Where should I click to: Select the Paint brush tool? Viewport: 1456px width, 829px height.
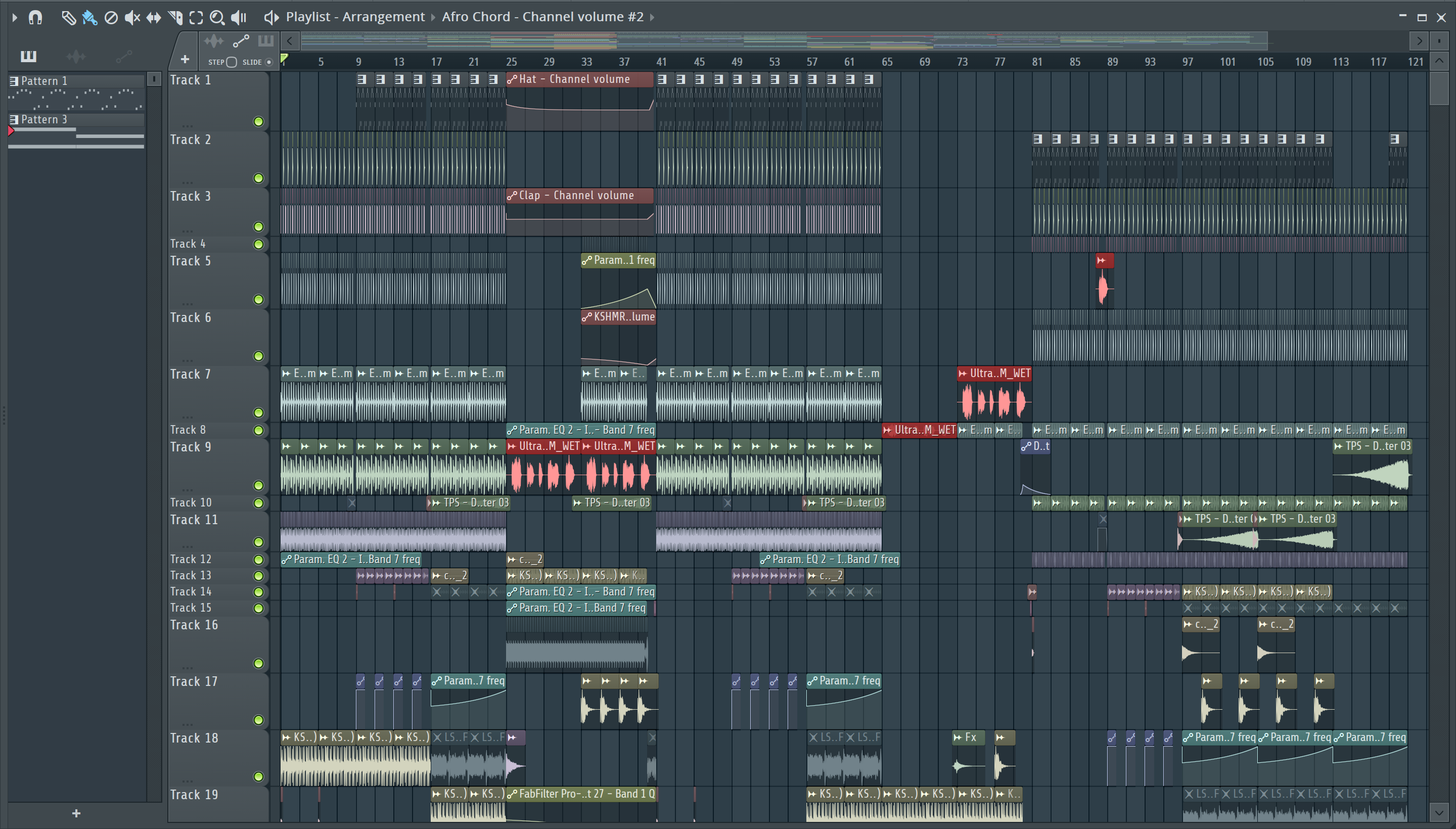(89, 18)
